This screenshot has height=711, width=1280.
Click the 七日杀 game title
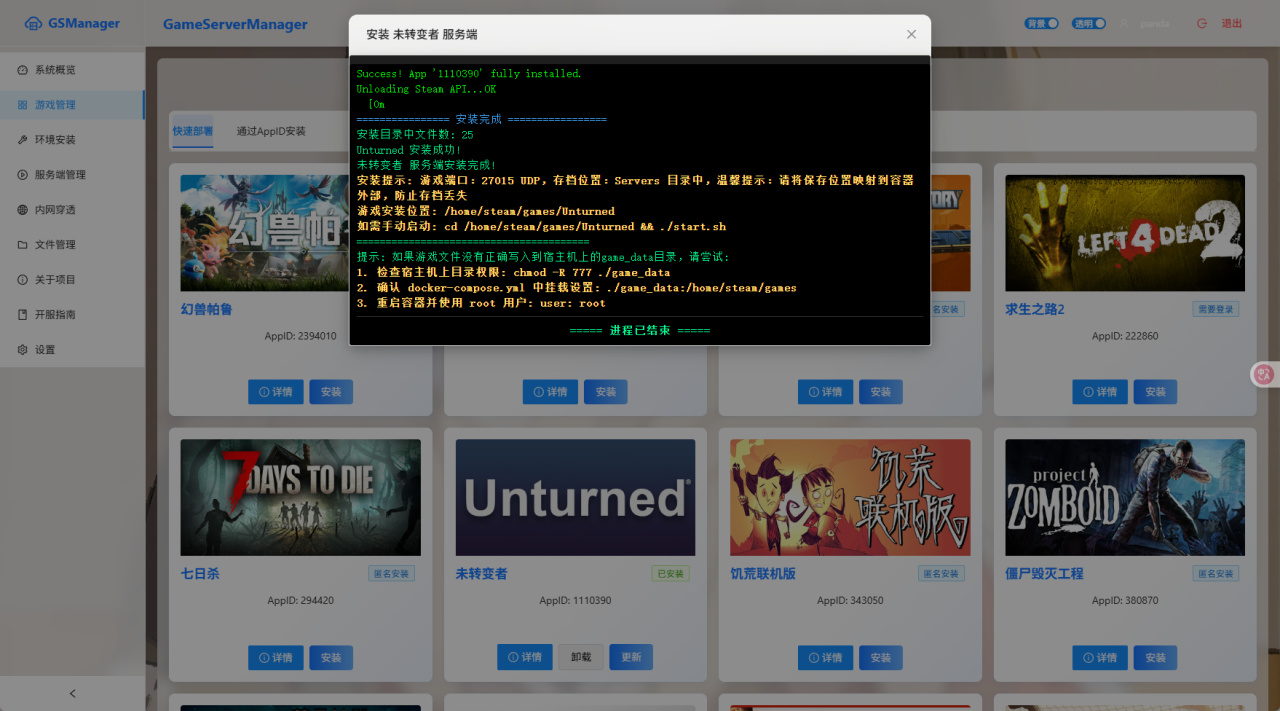pos(200,574)
